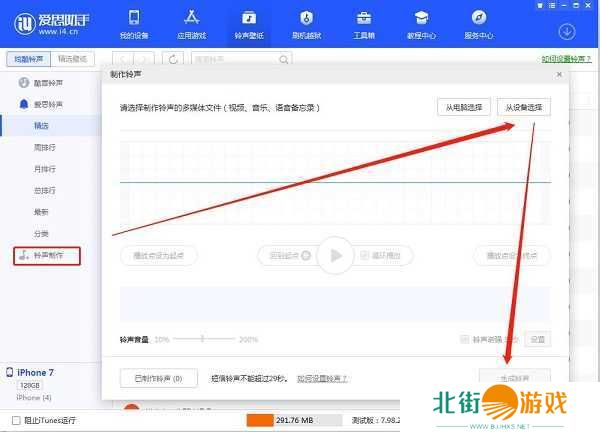This screenshot has width=600, height=432.
Task: Open 如何设置铃声 help link in dialog
Action: coord(324,379)
